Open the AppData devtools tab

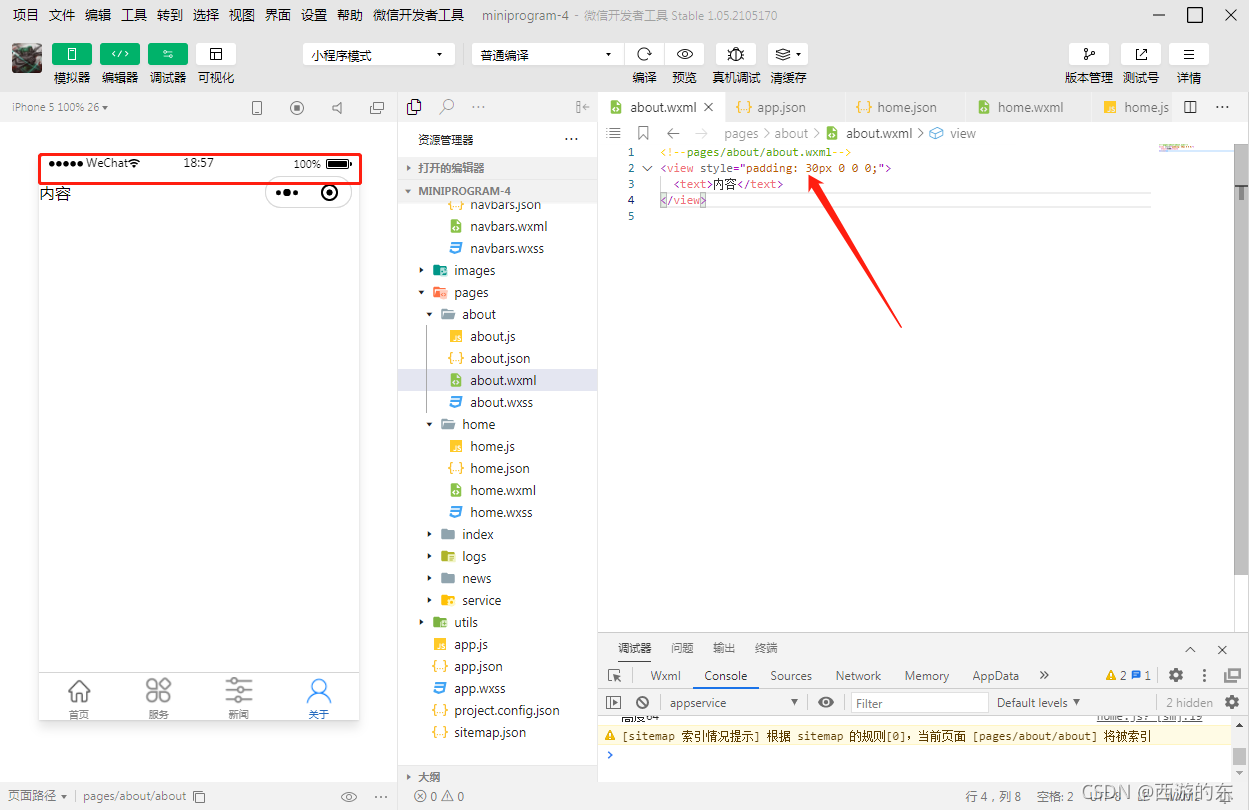pos(996,676)
